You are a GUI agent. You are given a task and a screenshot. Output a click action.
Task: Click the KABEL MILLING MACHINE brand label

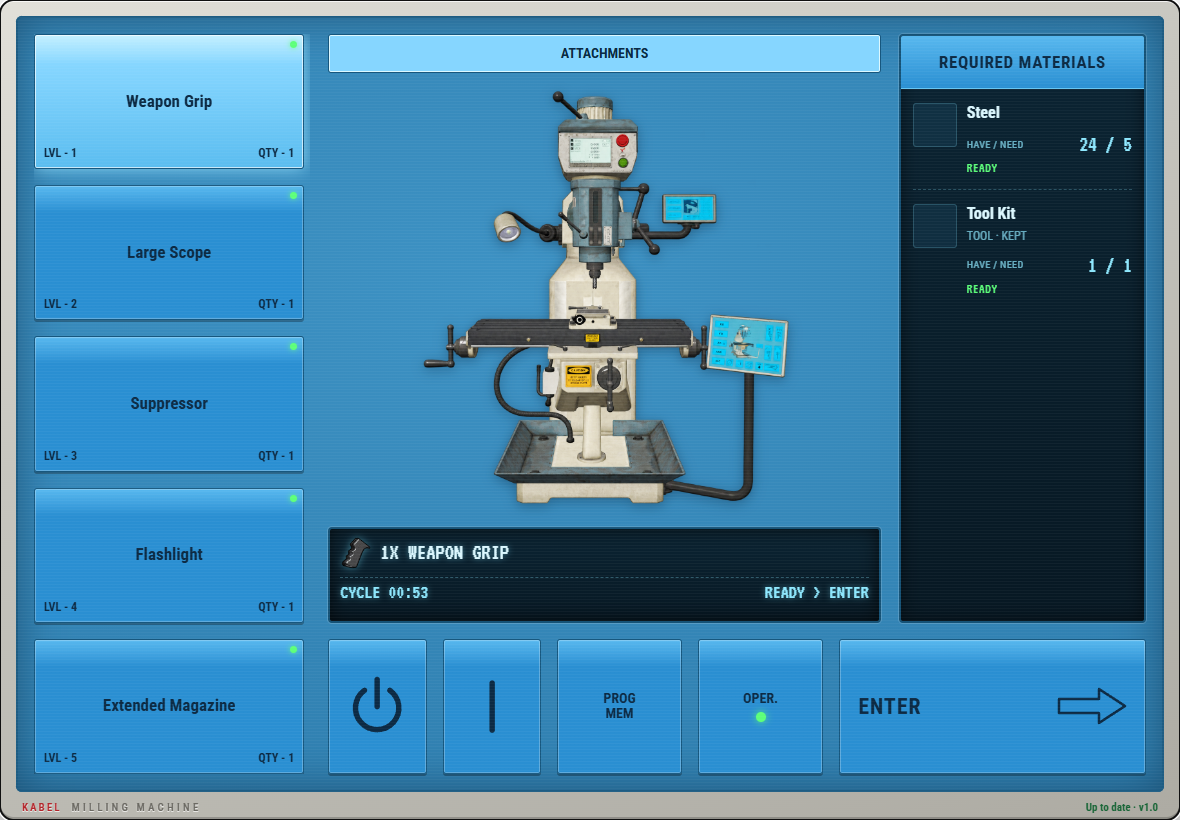coord(111,807)
